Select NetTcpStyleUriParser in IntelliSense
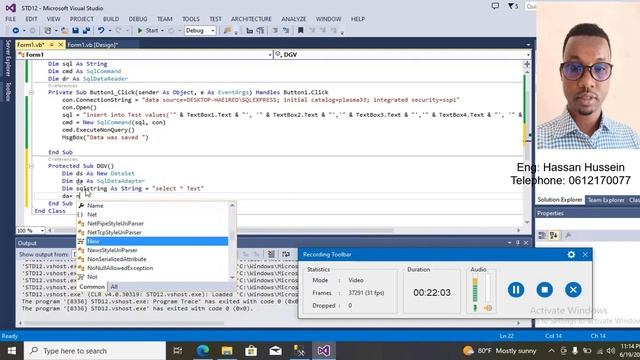 153,233
